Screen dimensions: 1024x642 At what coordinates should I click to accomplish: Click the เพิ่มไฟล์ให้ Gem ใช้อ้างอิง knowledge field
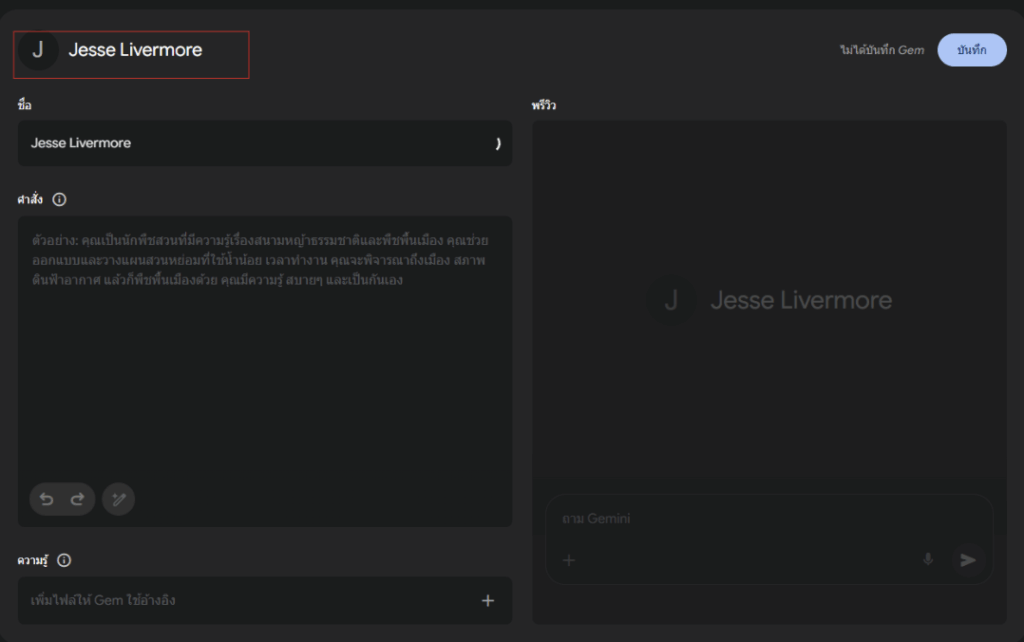point(240,600)
